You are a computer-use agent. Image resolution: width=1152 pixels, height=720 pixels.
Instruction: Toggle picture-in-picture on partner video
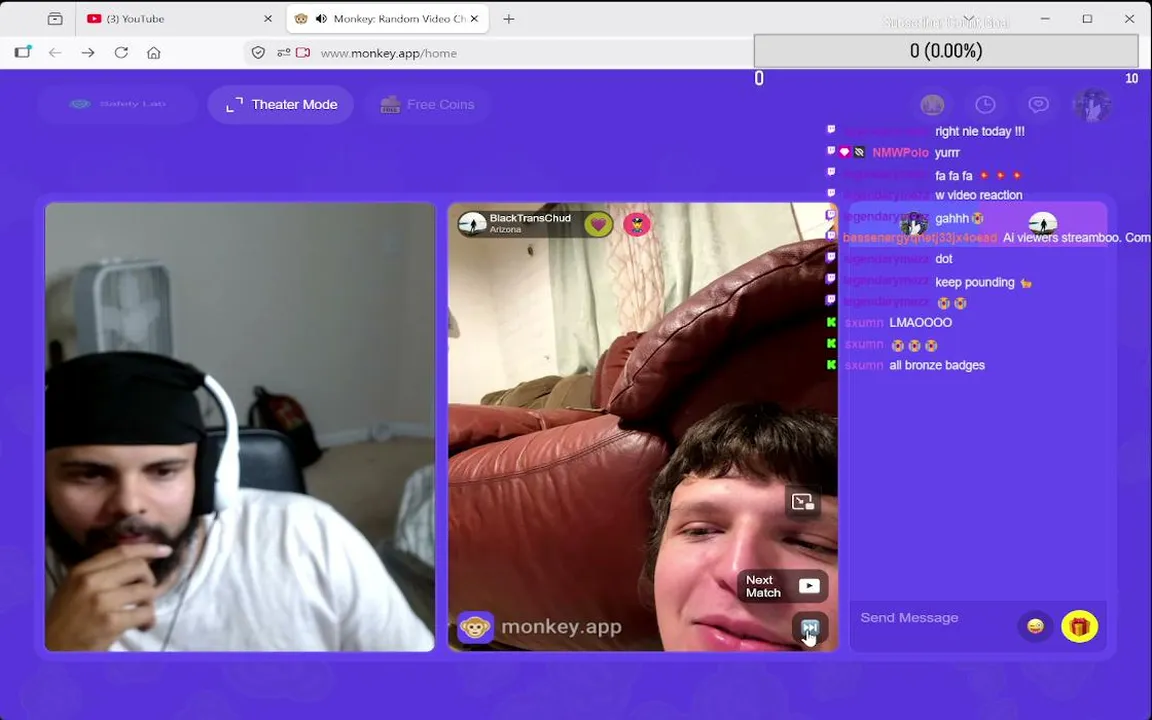point(802,502)
